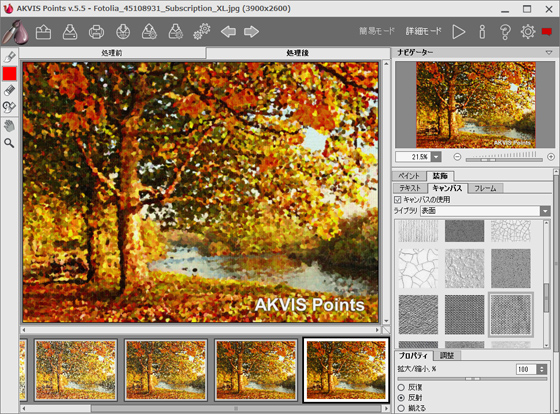Click the 拡大/縮小 value field
The height and width of the screenshot is (414, 560).
(526, 369)
